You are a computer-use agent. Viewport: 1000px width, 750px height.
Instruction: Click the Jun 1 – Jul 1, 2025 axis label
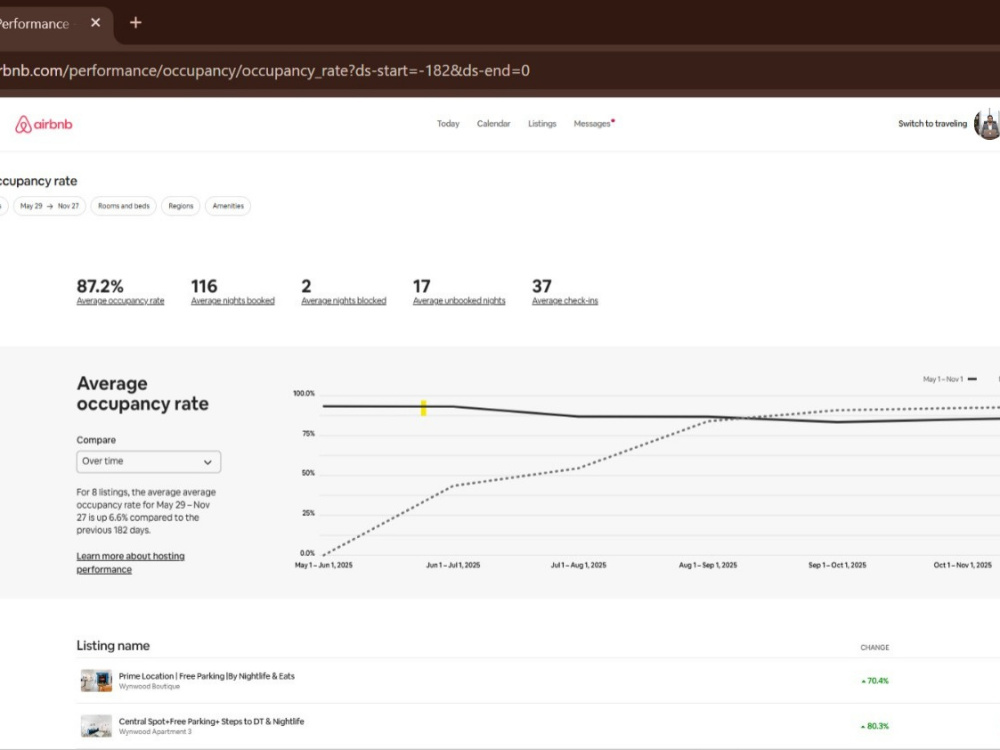point(453,565)
